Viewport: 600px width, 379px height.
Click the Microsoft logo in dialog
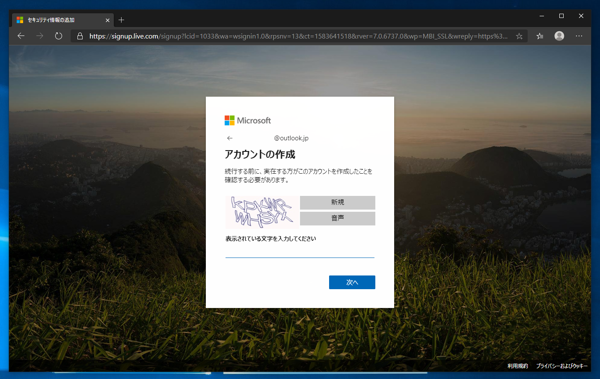[x=248, y=121]
